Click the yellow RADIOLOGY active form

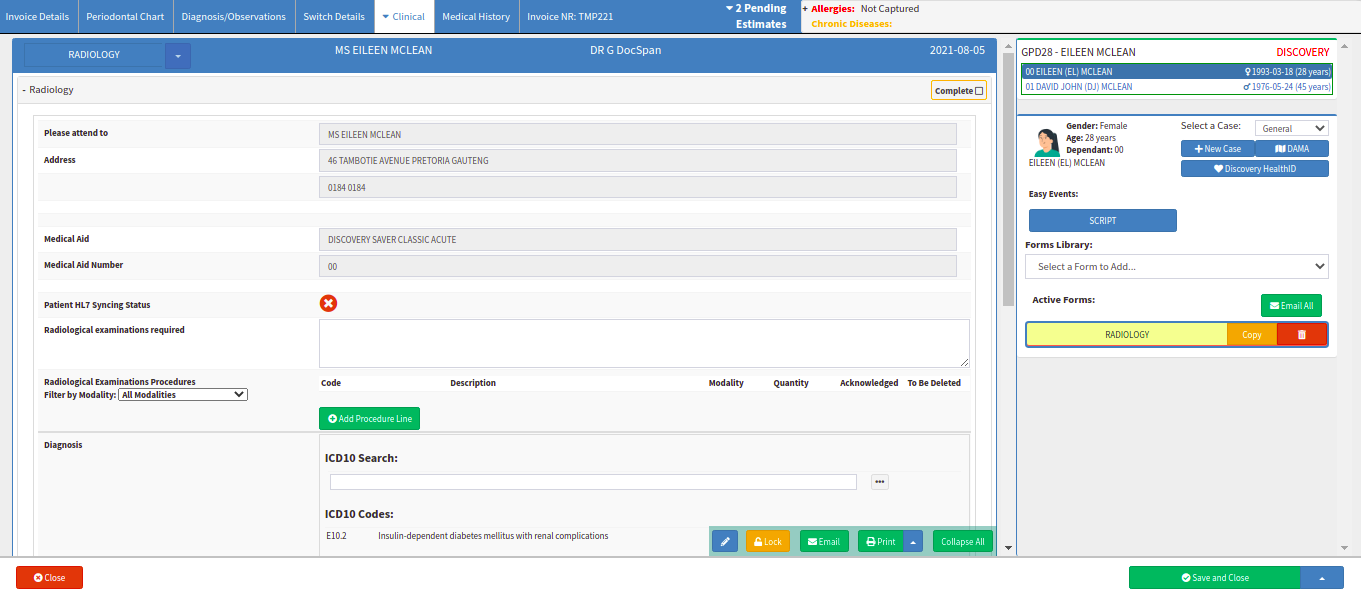[x=1126, y=335]
